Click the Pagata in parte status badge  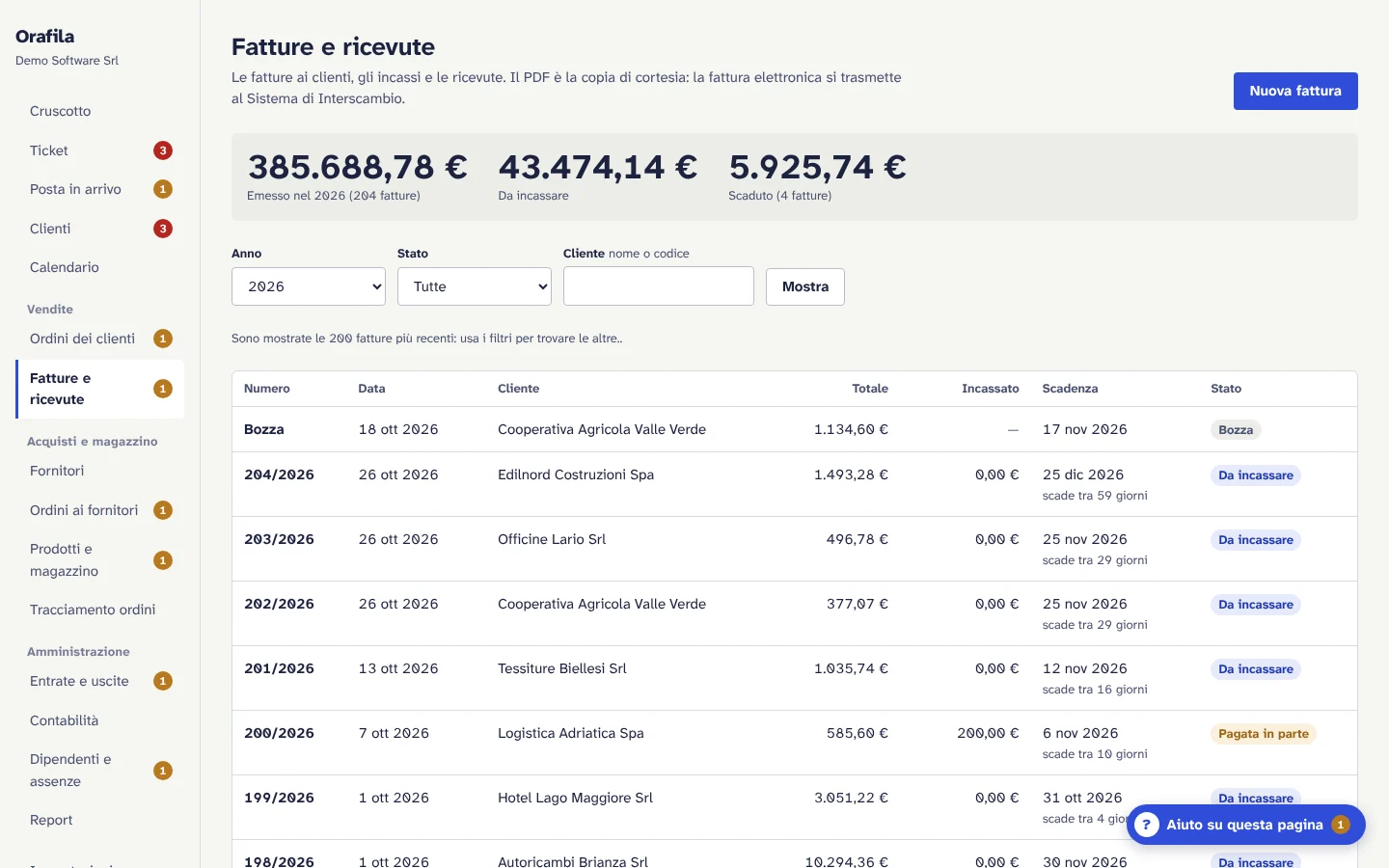1264,734
